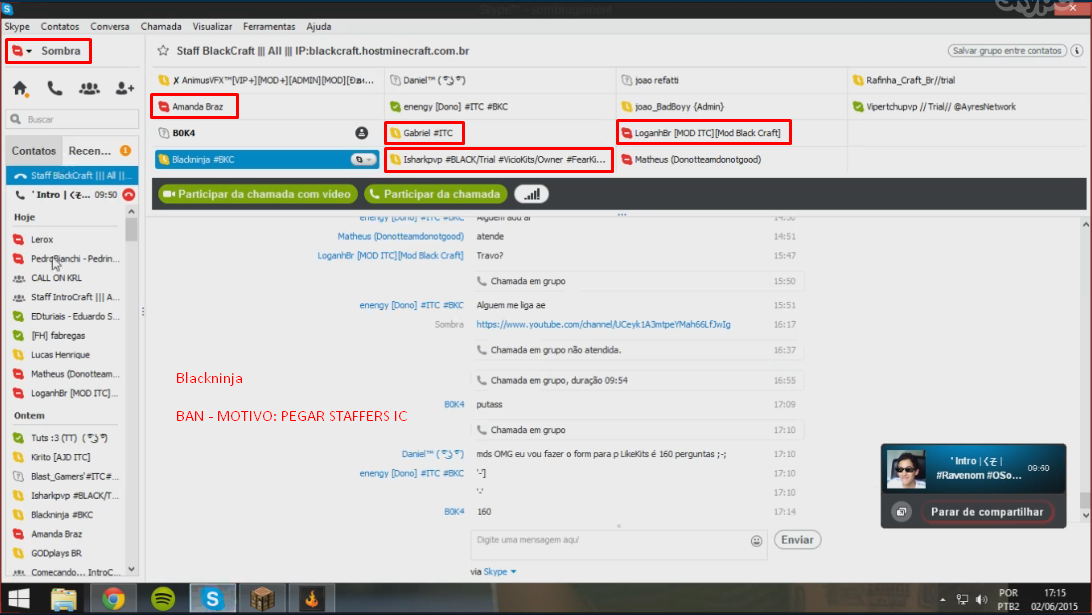
Task: Join call with video button
Action: point(258,194)
